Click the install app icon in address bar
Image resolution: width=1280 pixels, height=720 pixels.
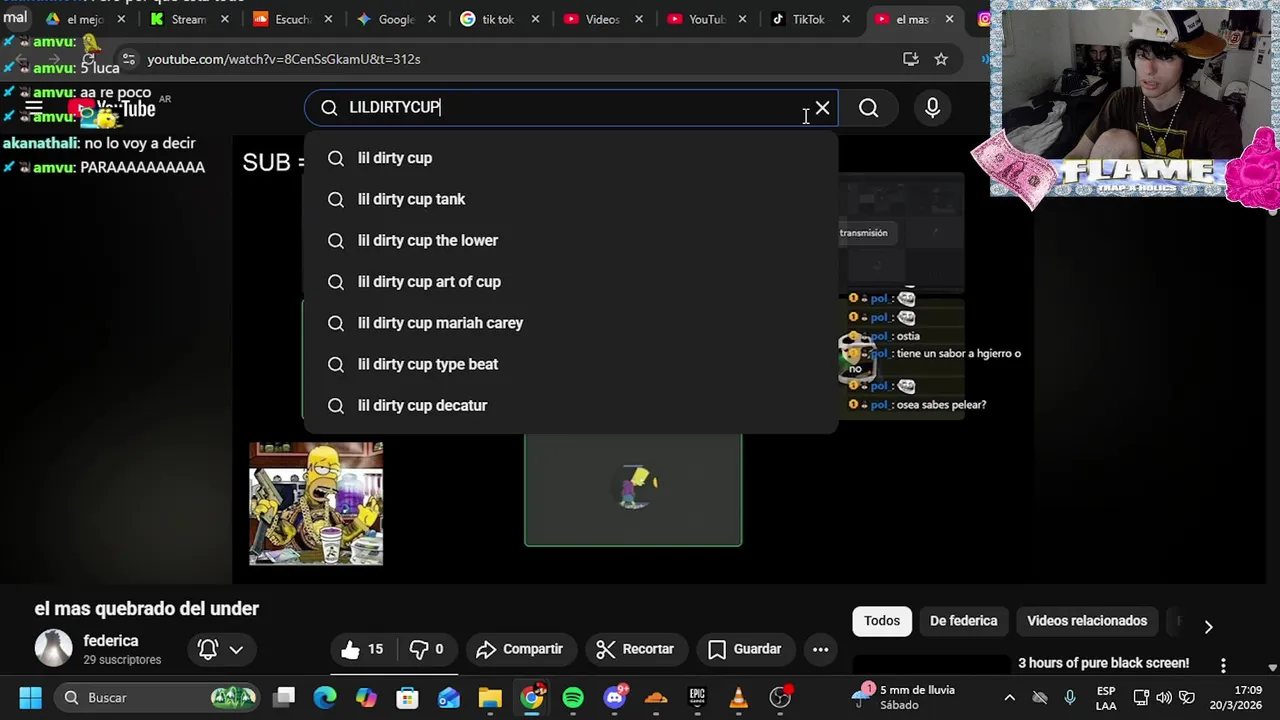click(x=910, y=59)
